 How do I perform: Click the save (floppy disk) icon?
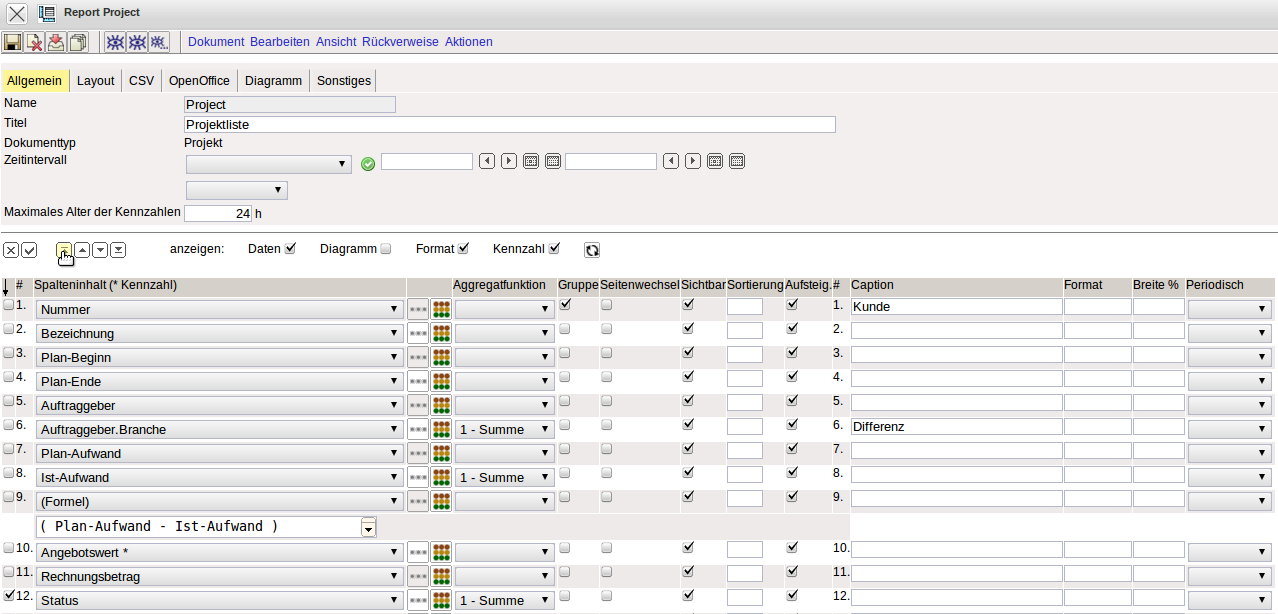click(x=13, y=42)
